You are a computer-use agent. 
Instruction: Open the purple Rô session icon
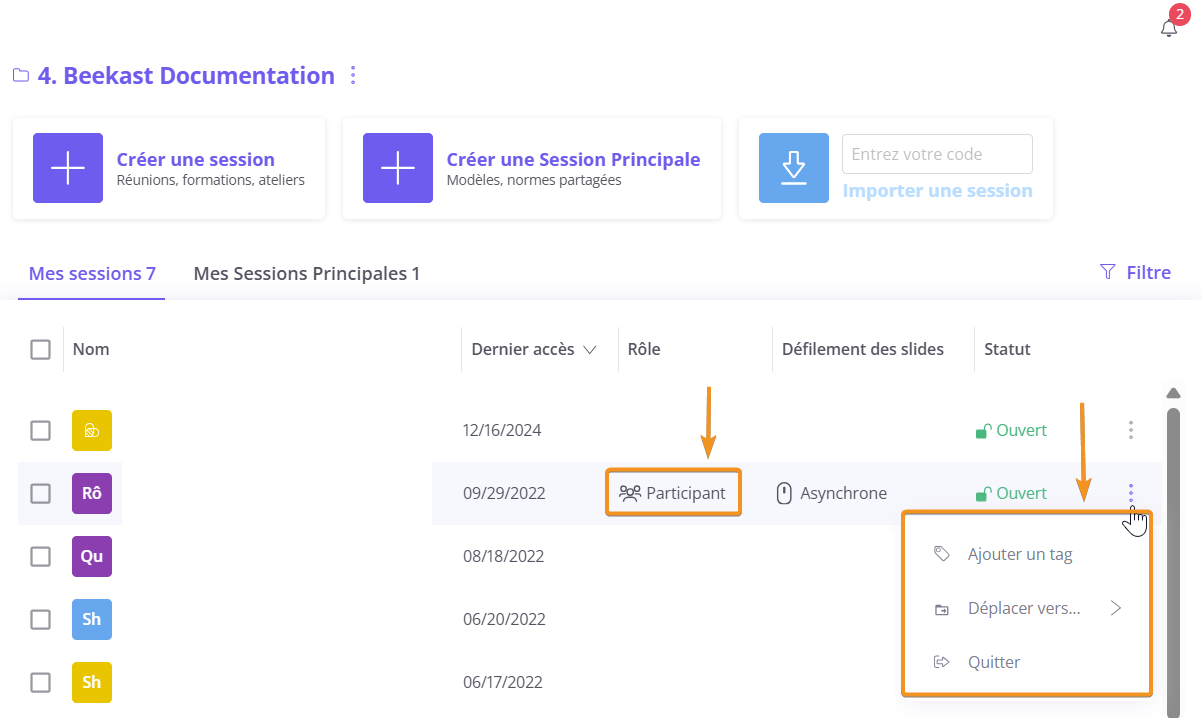tap(92, 493)
